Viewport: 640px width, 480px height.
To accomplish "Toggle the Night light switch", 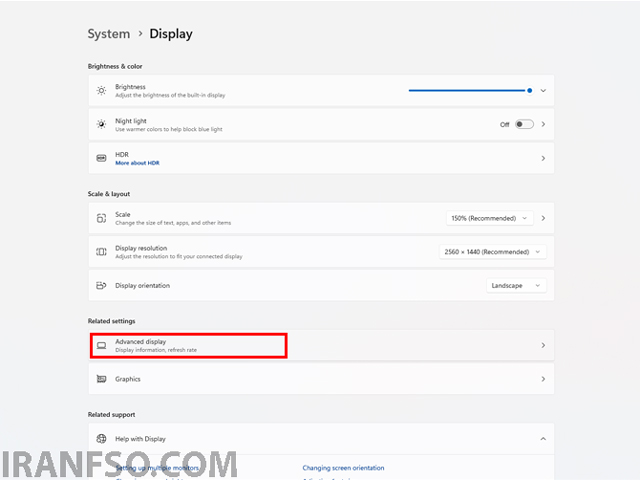I will pyautogui.click(x=524, y=124).
